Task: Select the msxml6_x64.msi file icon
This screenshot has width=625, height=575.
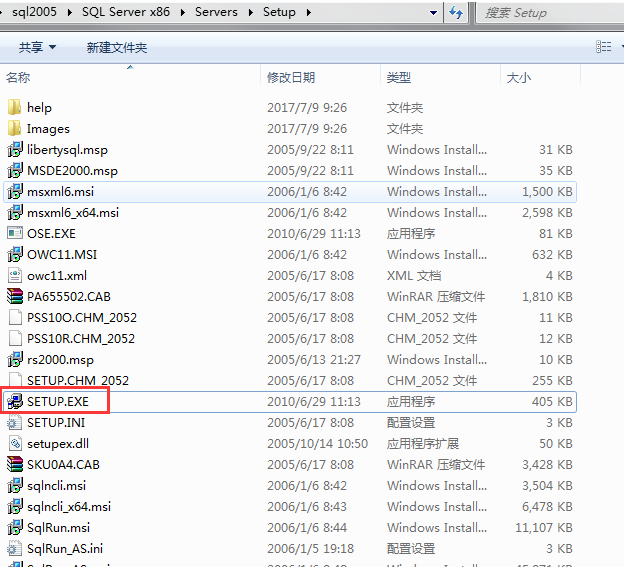Action: [15, 212]
